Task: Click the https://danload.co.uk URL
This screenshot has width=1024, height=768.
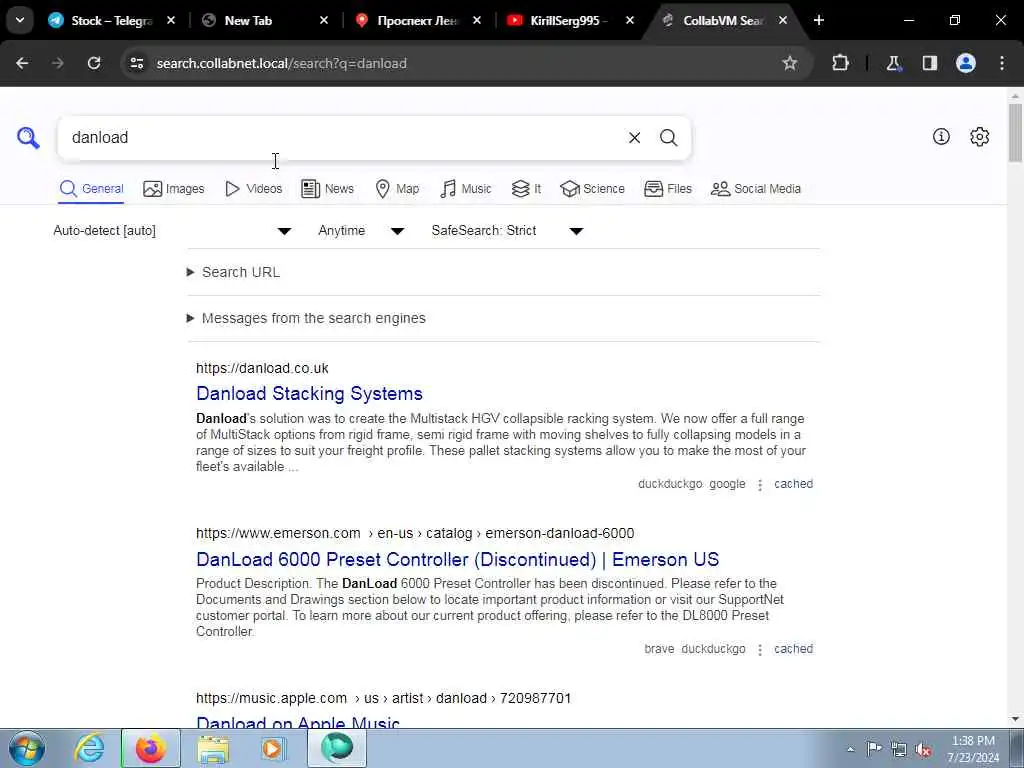Action: (262, 368)
